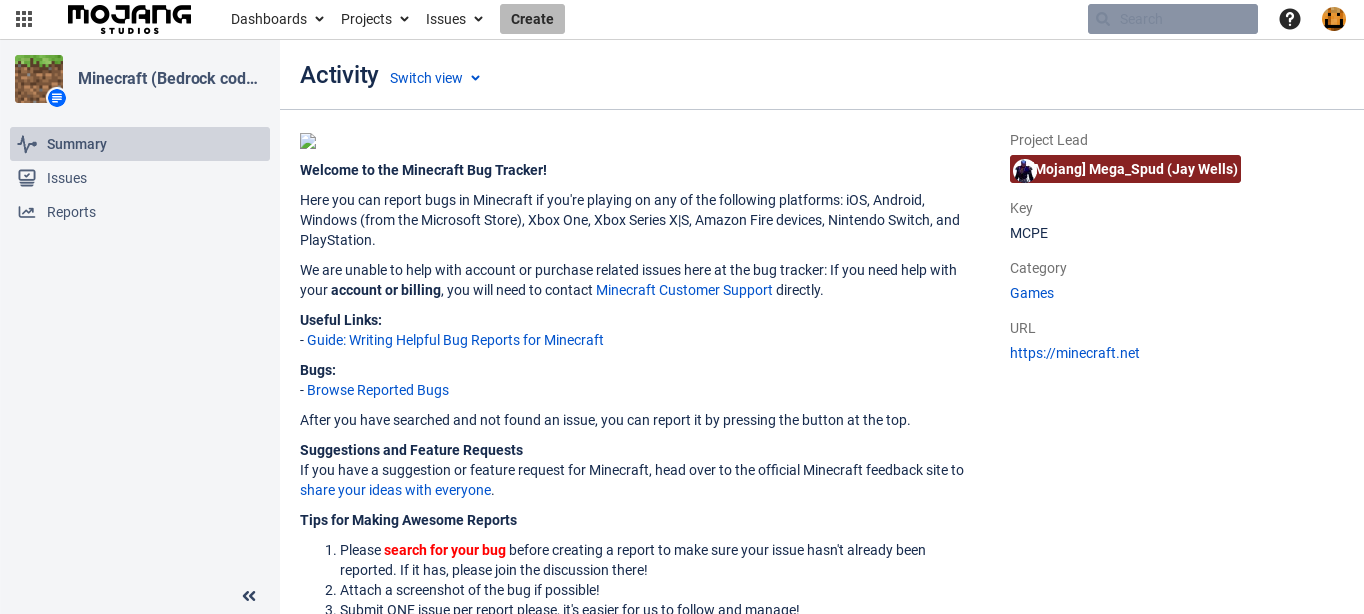Click Tips for Making Awesome Reports heading

[x=408, y=520]
